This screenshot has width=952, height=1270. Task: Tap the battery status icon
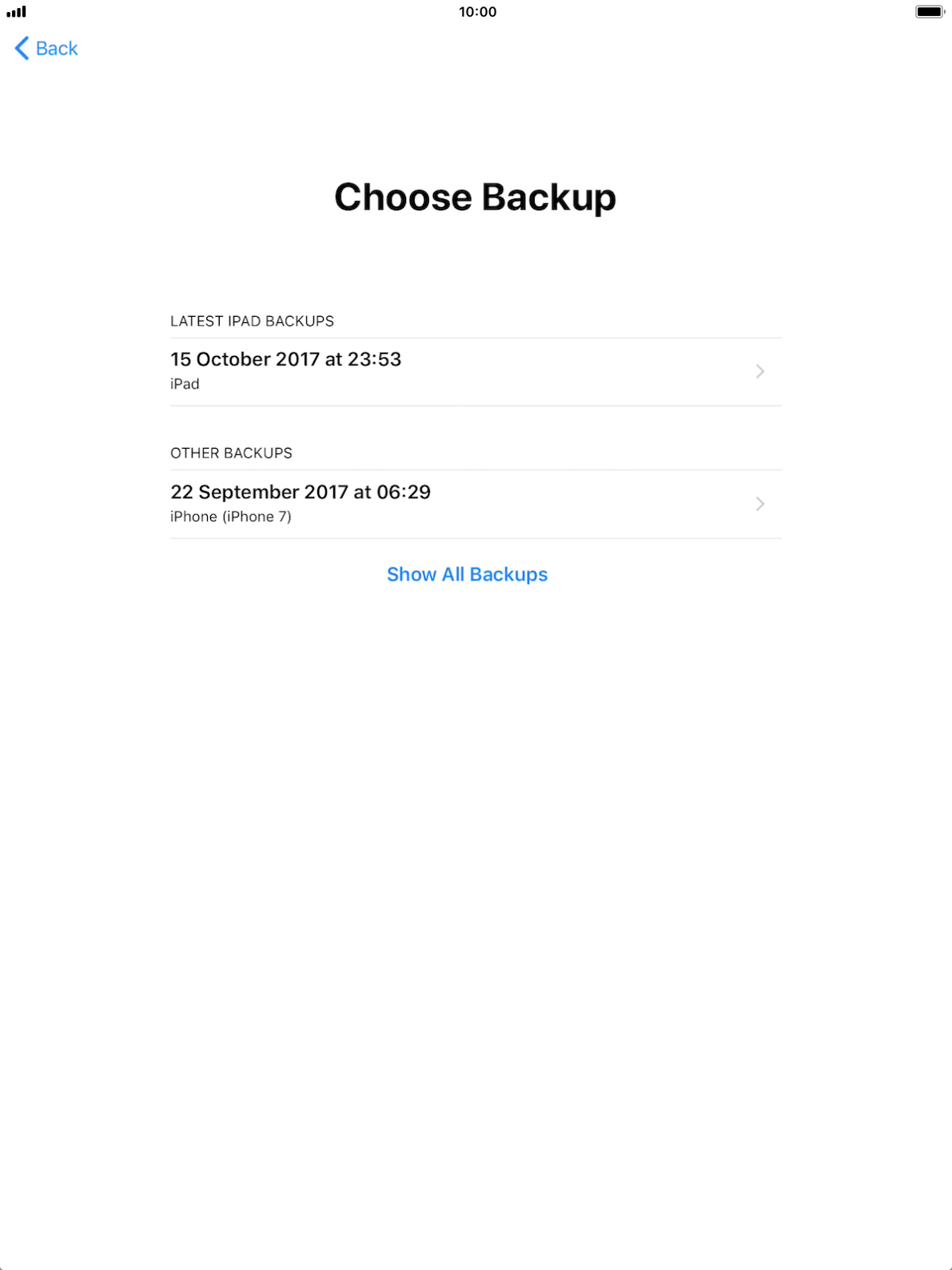[x=930, y=12]
